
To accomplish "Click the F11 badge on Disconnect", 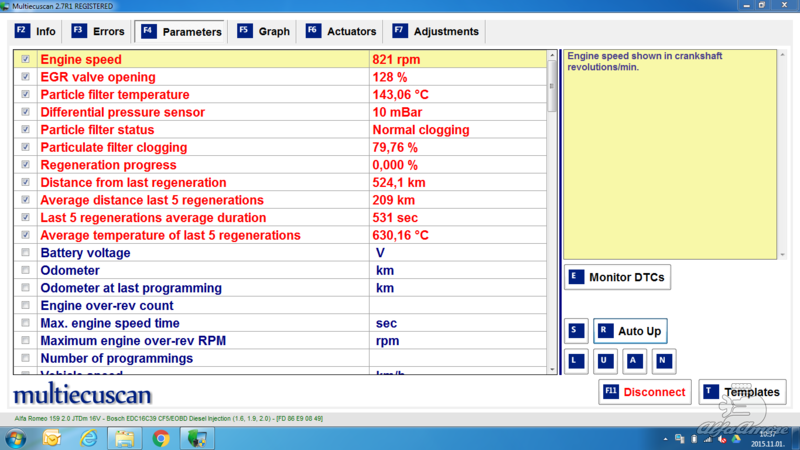I will [x=611, y=392].
